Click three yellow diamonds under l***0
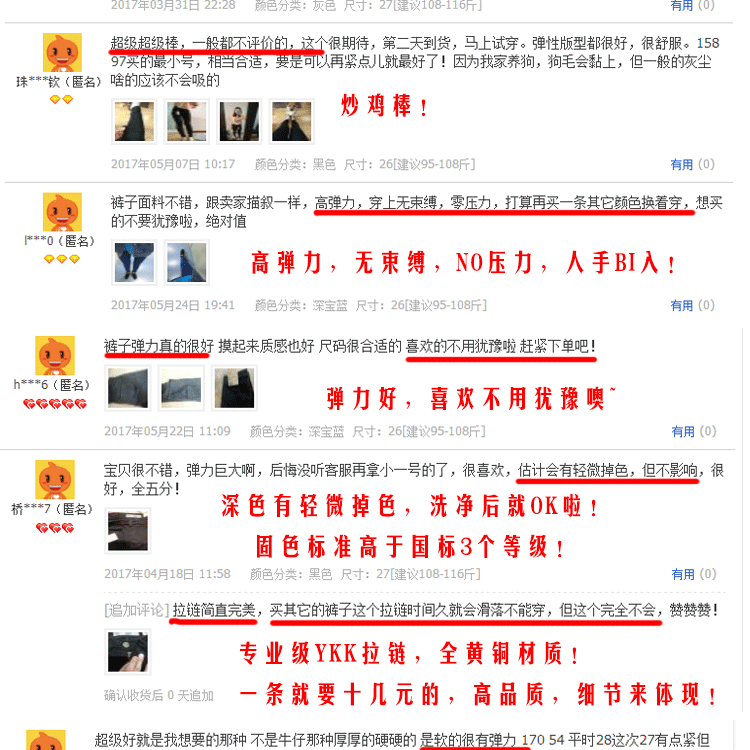The width and height of the screenshot is (750, 750). pos(61,259)
